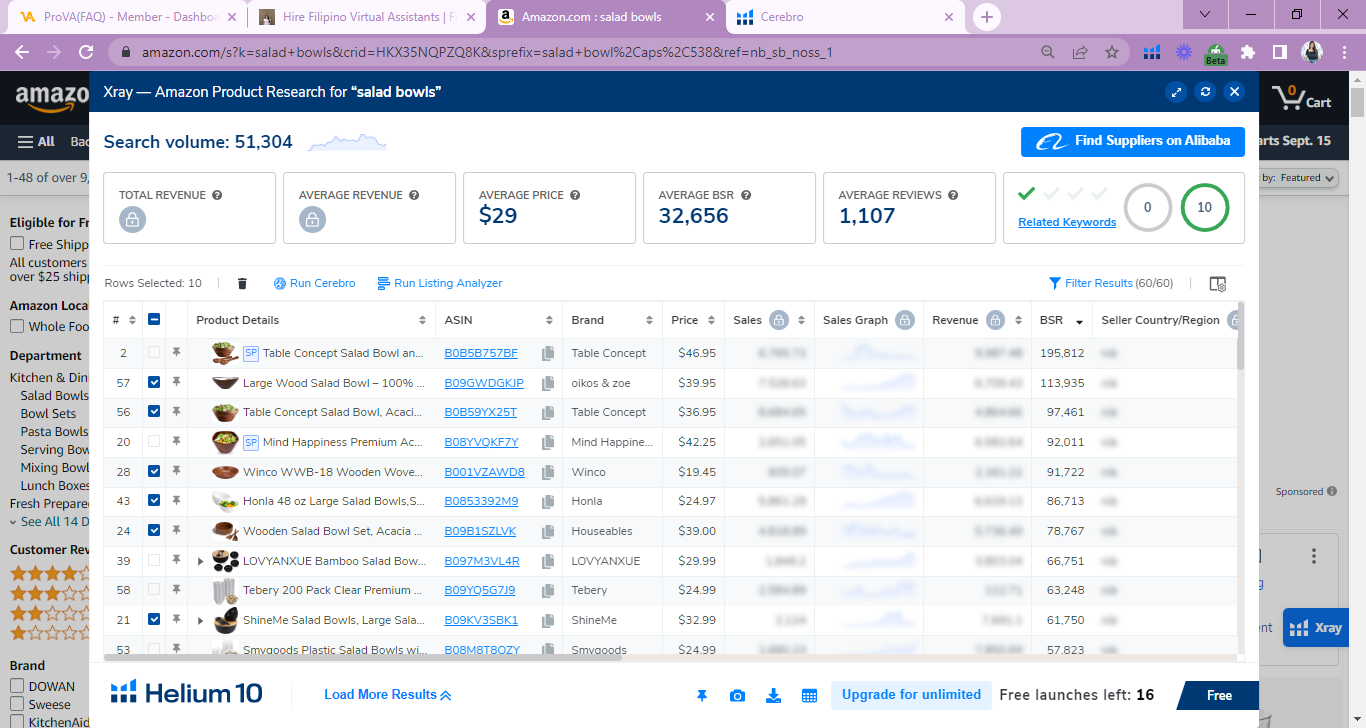The width and height of the screenshot is (1366, 728).
Task: Check the row 58 Tebery checkbox
Action: [x=154, y=590]
